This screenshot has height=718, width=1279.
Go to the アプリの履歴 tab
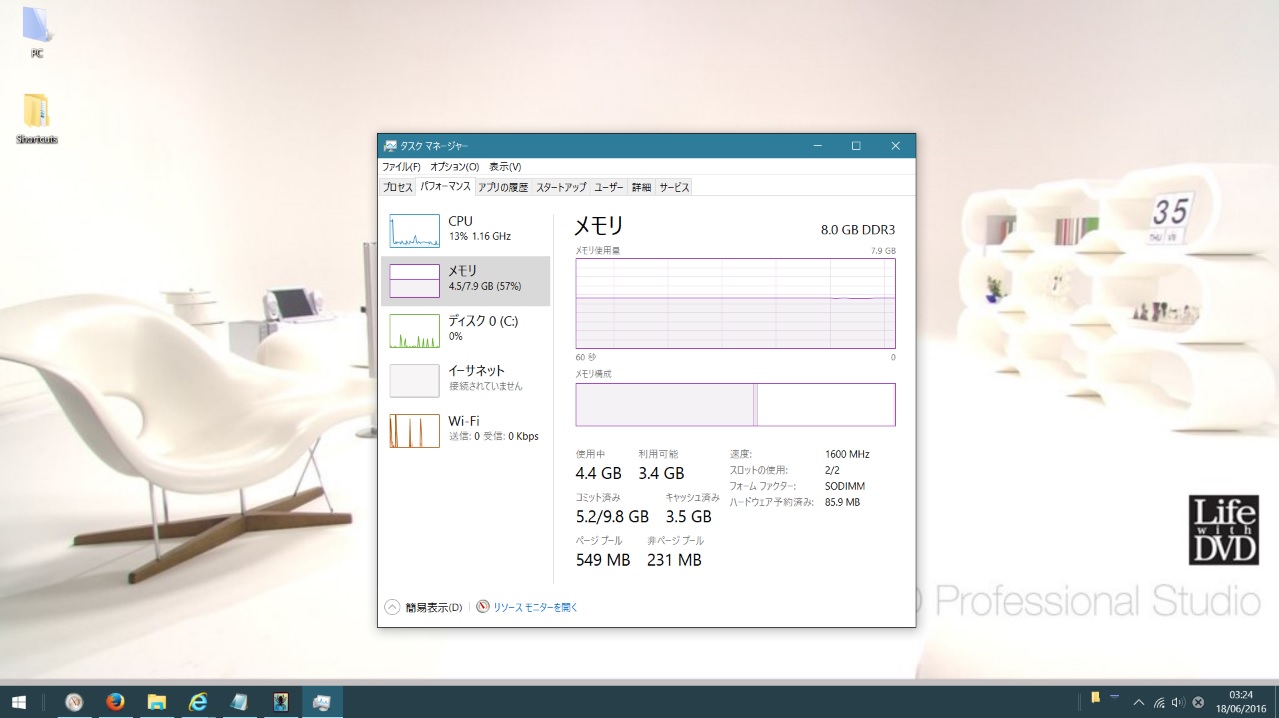(x=503, y=187)
